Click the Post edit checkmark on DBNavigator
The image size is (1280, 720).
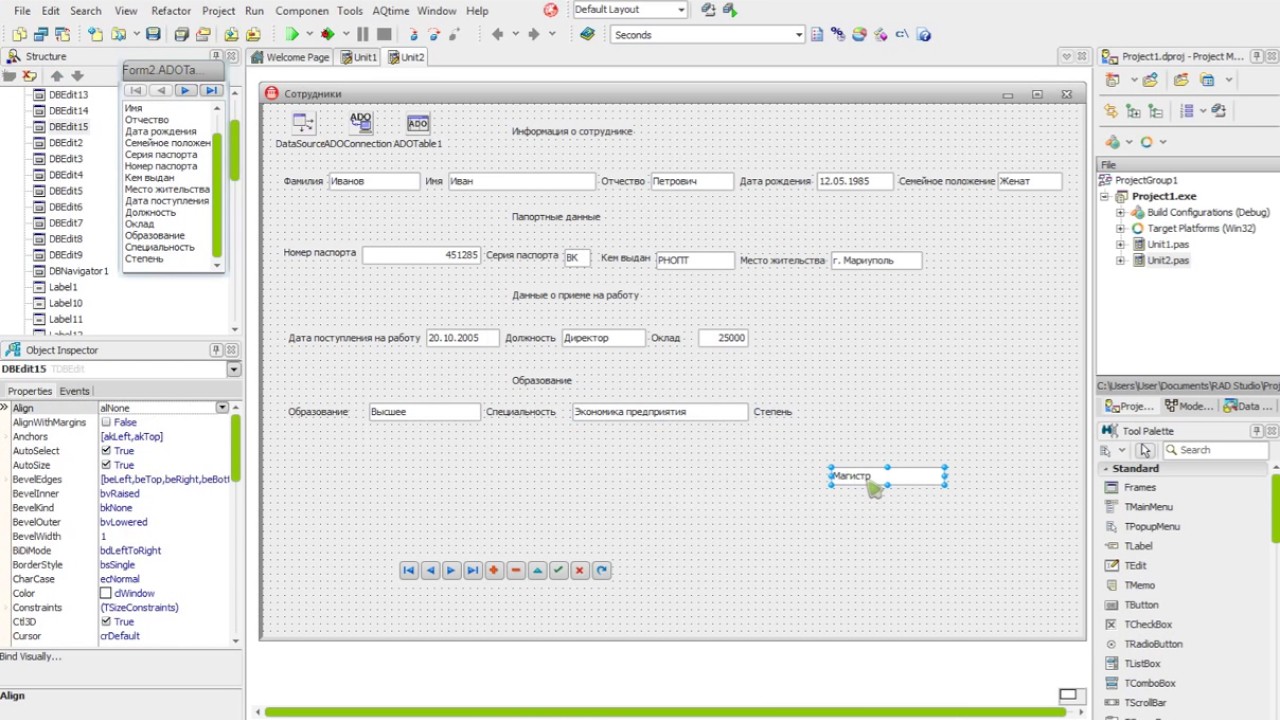tap(558, 570)
